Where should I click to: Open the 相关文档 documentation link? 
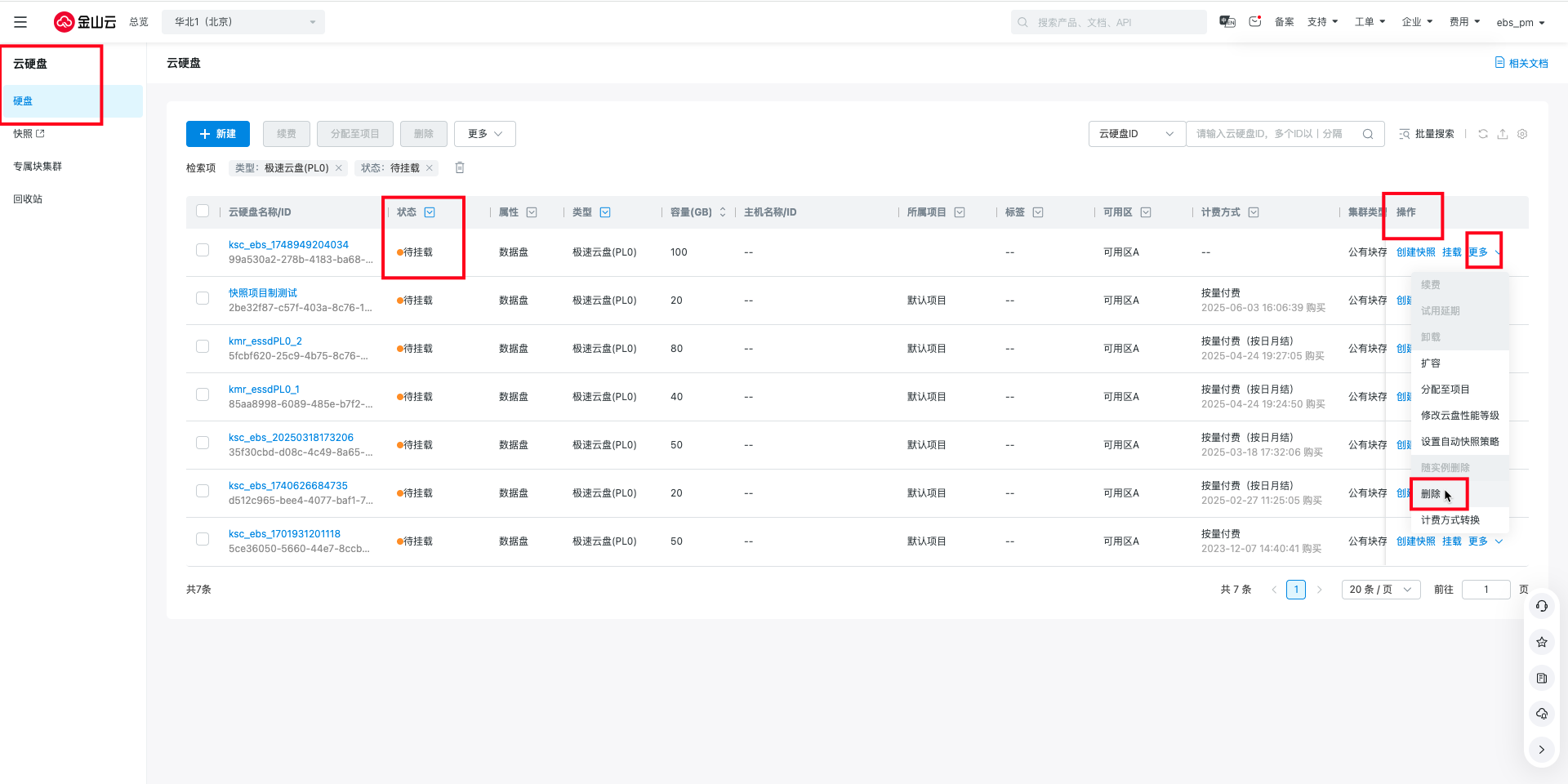(x=1521, y=63)
